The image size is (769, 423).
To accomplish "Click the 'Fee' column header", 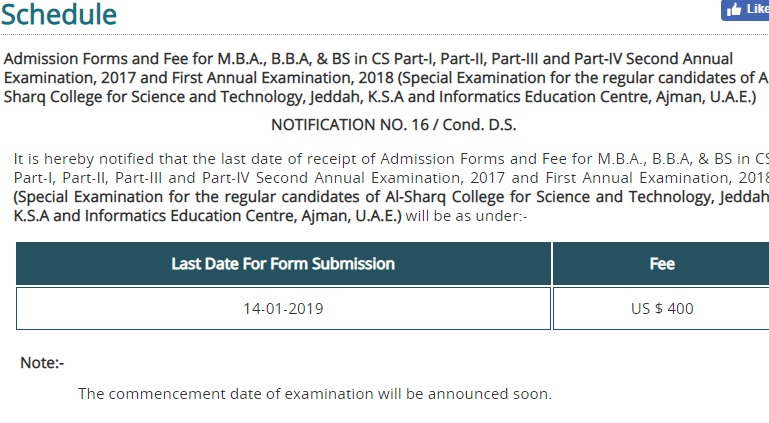I will [x=661, y=264].
